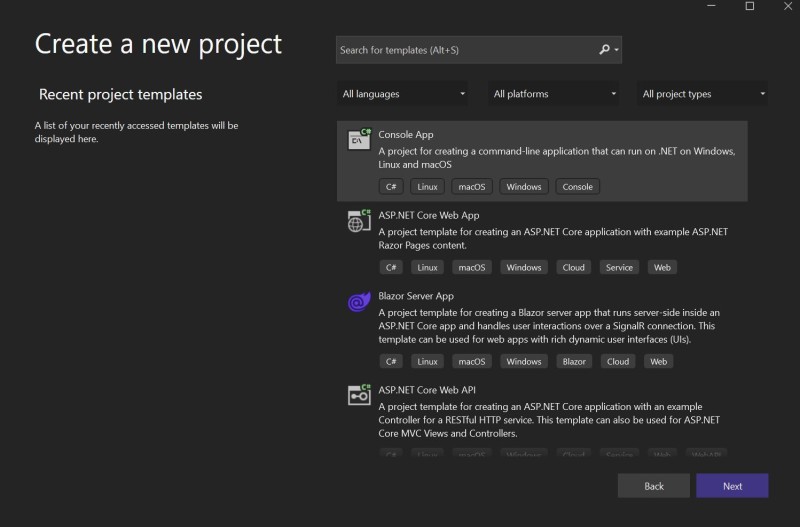
Task: Click the C# tag under ASP.NET Core Web App
Action: 391,267
